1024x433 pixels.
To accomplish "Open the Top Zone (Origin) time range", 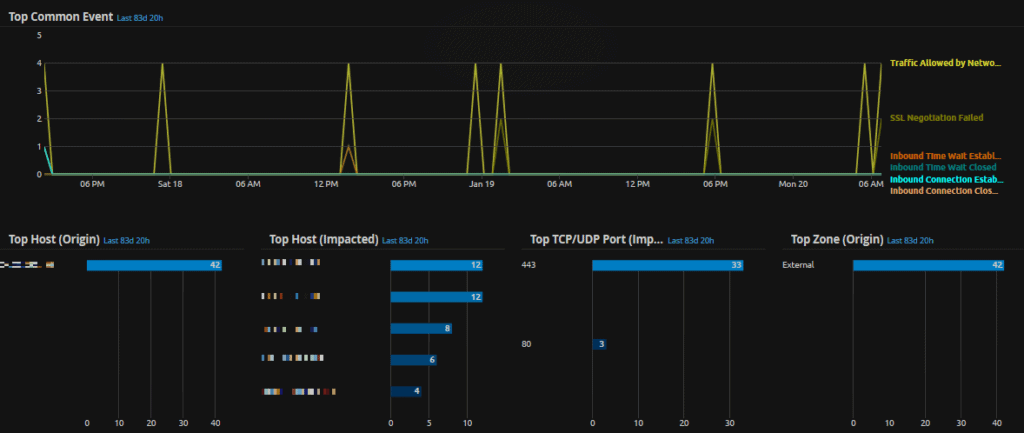I will [911, 241].
